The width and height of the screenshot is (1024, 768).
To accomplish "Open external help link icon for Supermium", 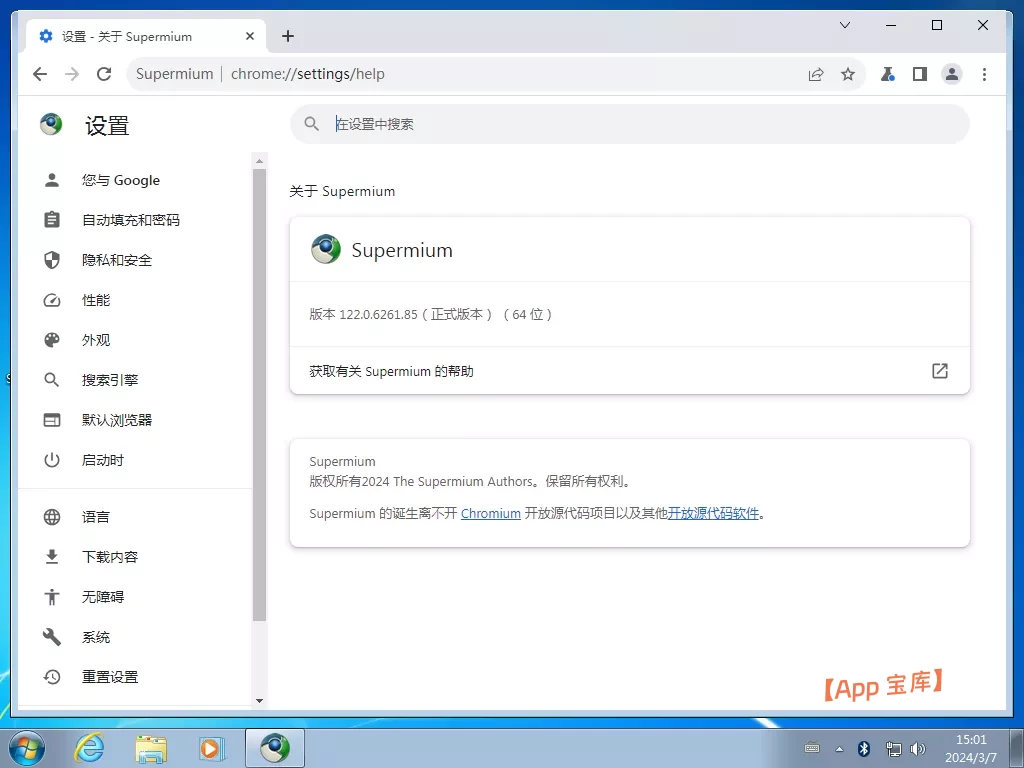I will (939, 371).
